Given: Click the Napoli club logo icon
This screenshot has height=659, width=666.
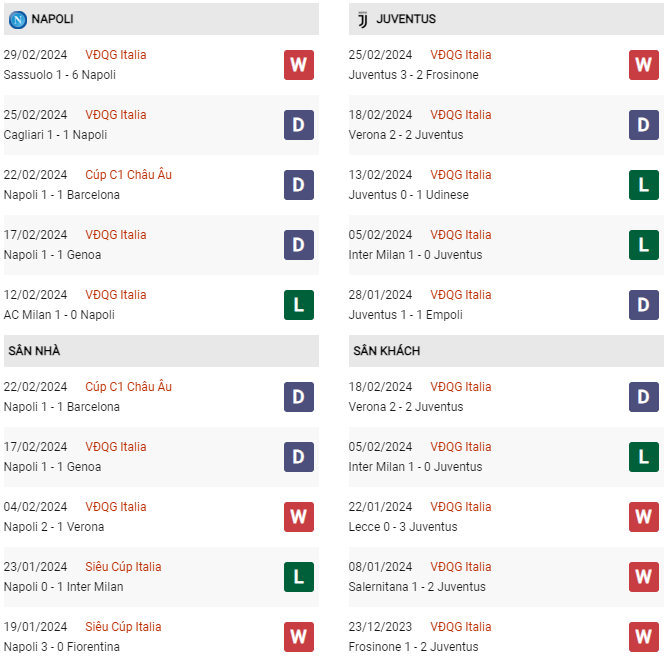Looking at the screenshot, I should pos(17,19).
